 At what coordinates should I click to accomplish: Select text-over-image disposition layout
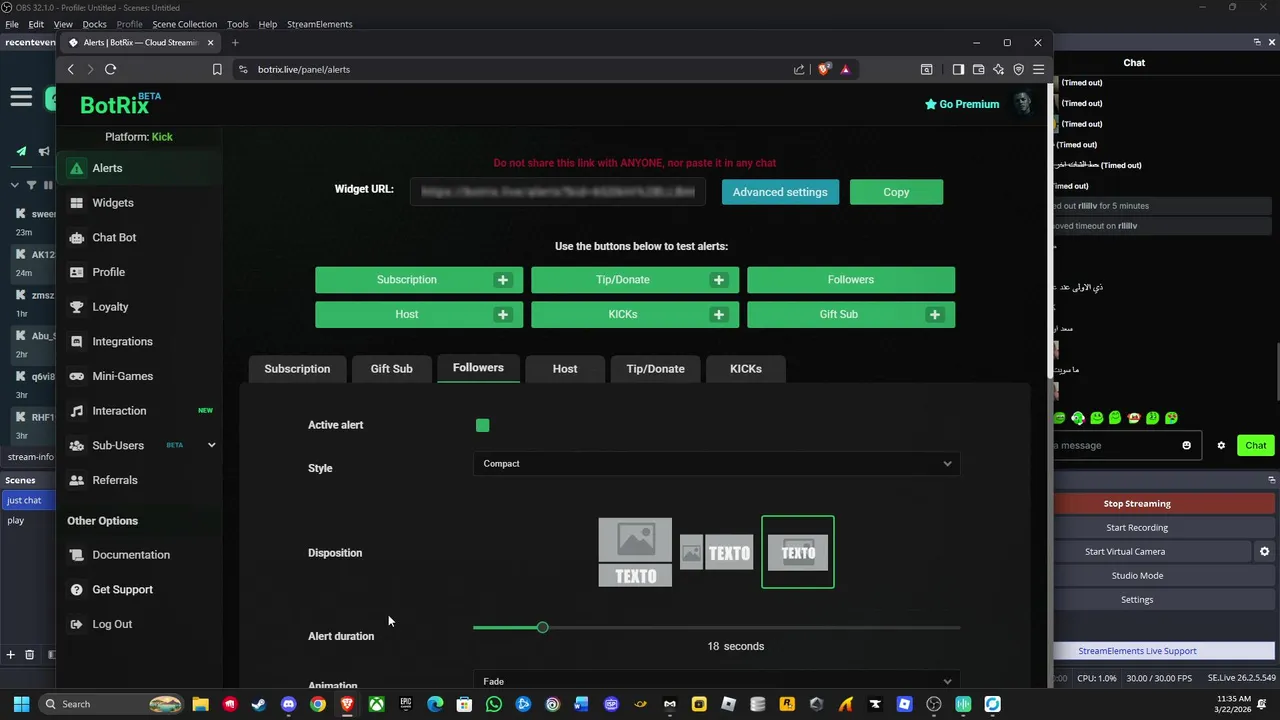tap(798, 552)
